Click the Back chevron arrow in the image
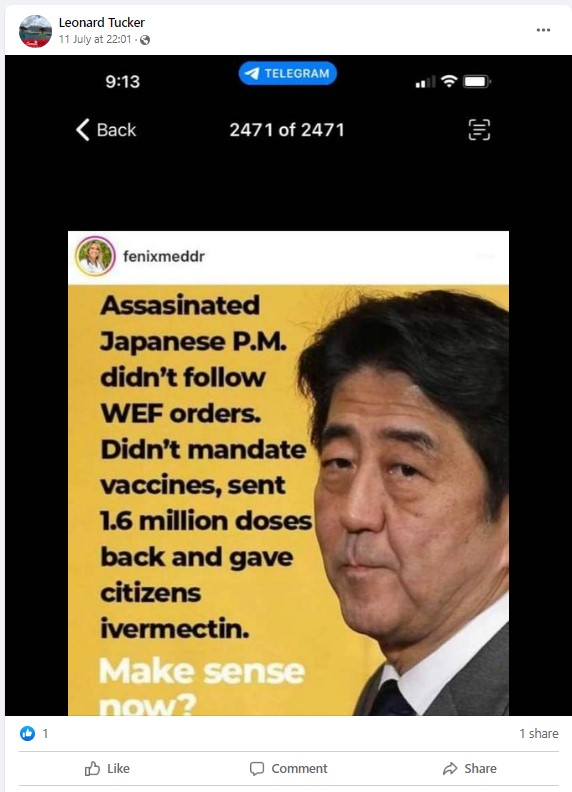Screen dimensions: 572x792 (x=82, y=130)
